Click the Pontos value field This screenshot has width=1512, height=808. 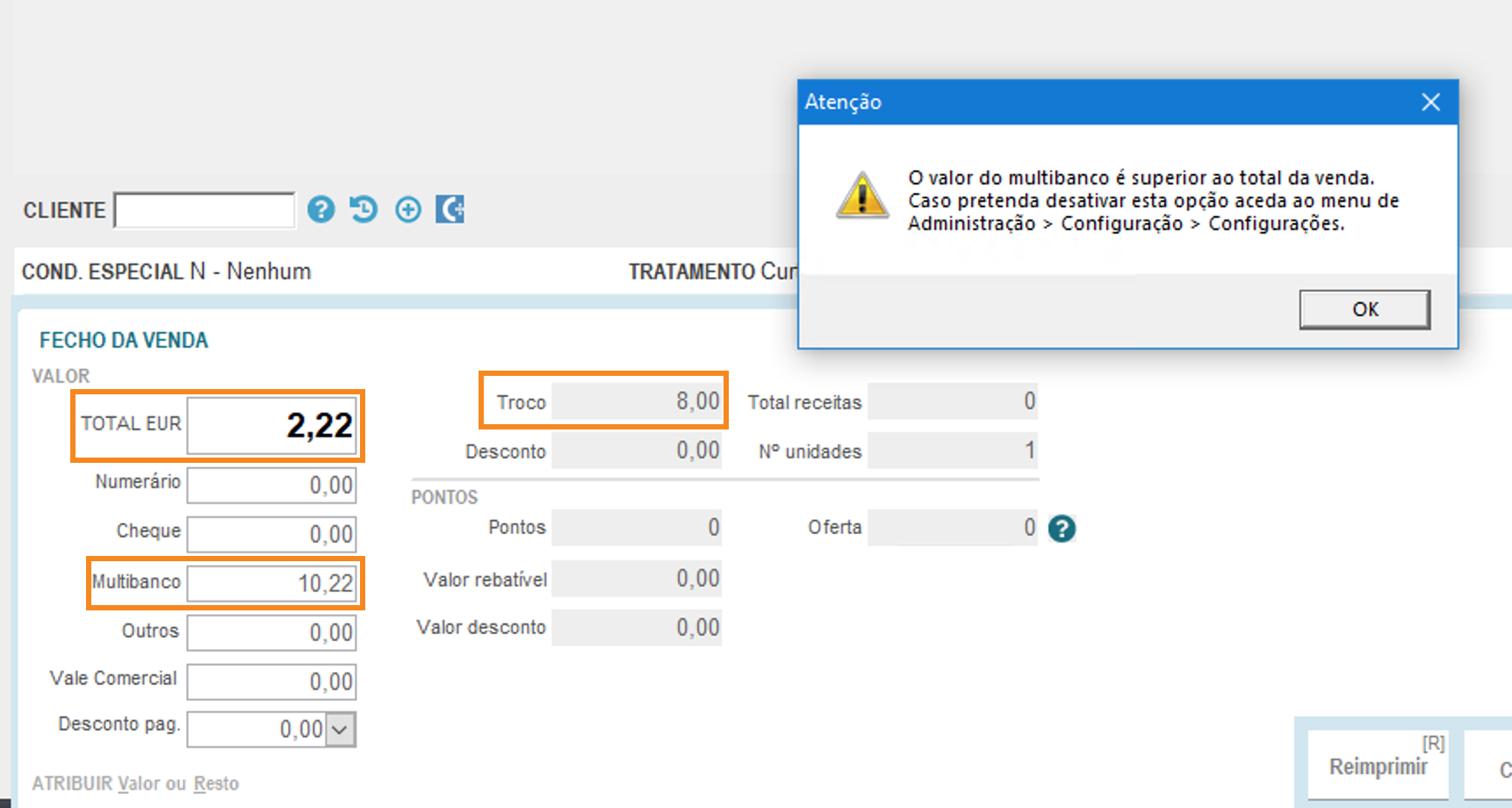pos(637,528)
